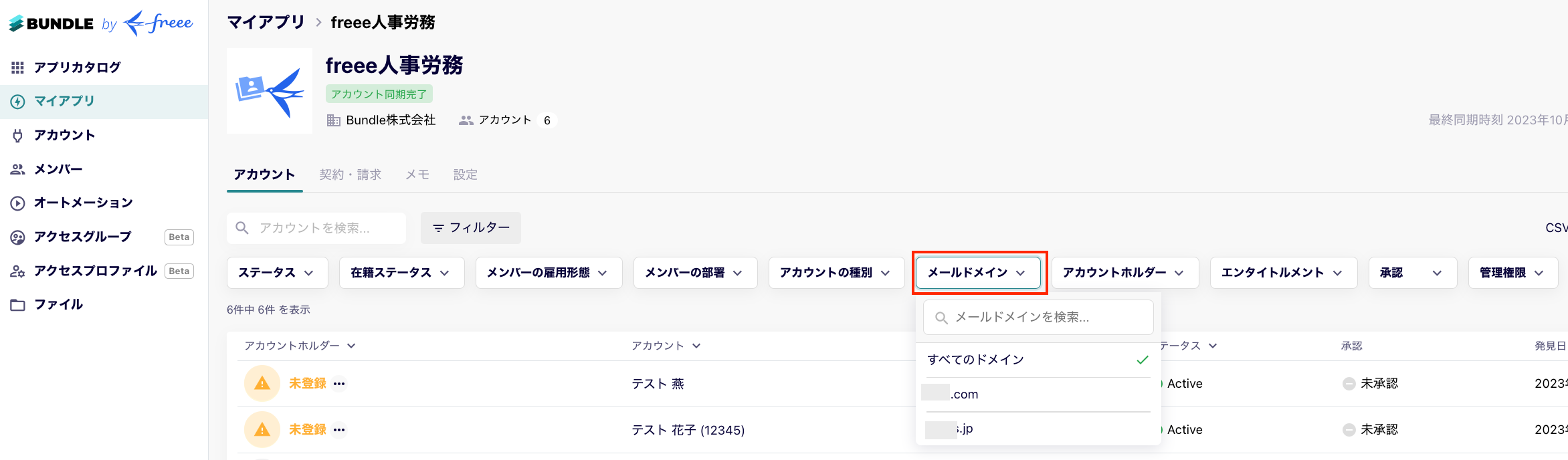
Task: Select the .com domain option
Action: (x=1038, y=394)
